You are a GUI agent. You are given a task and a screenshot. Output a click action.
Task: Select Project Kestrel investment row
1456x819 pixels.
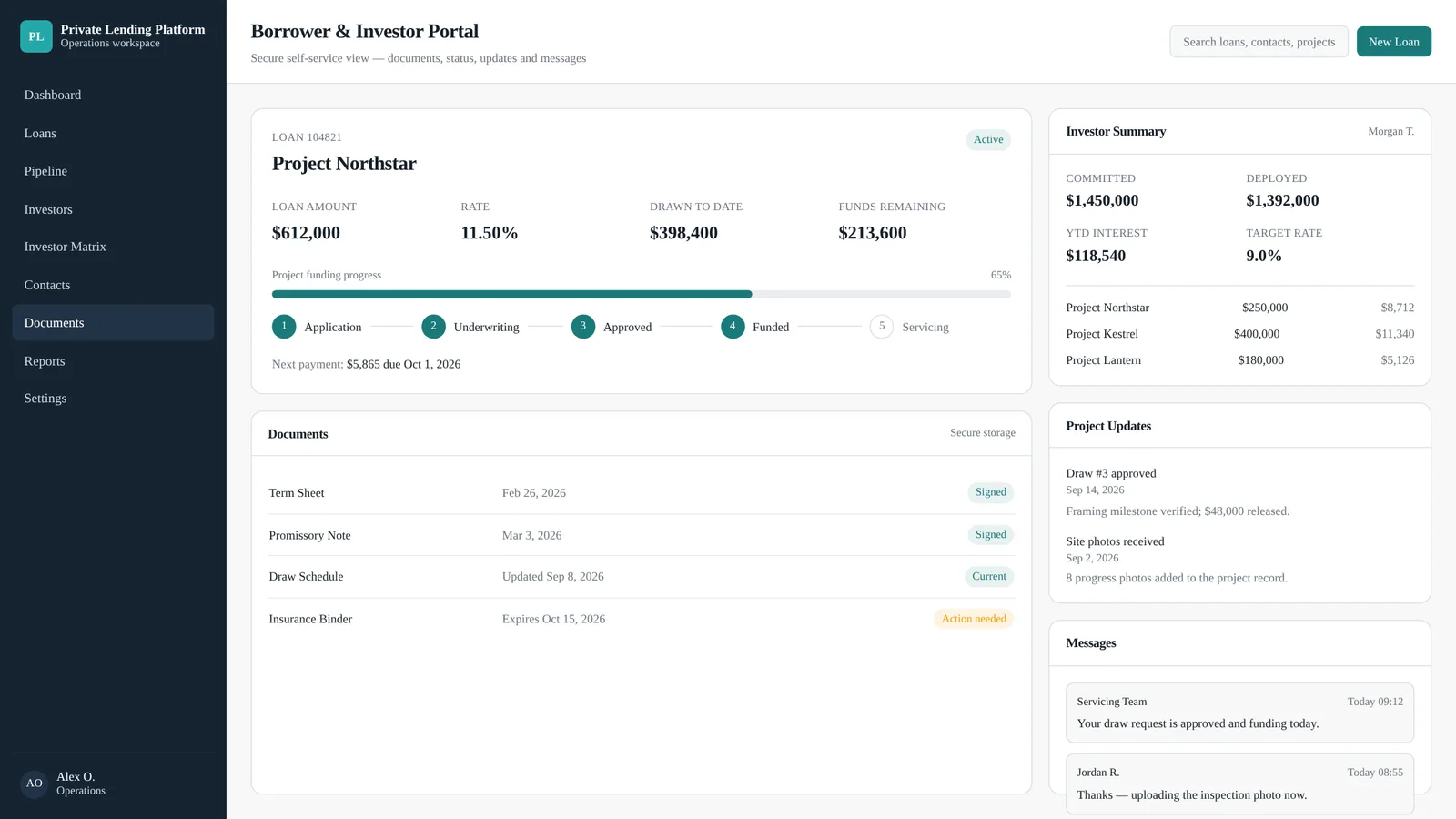coord(1240,334)
